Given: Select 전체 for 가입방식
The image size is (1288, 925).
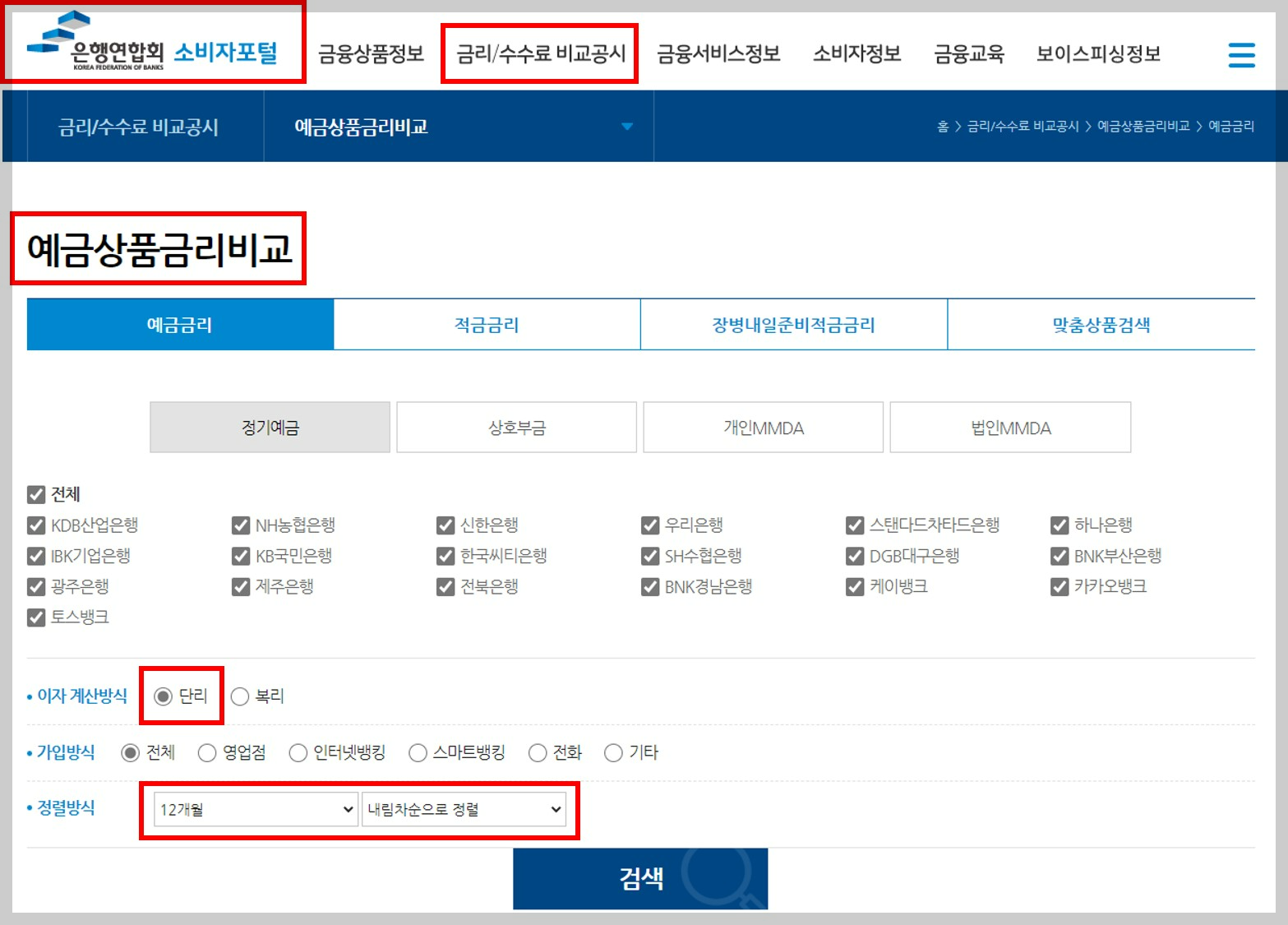Looking at the screenshot, I should [x=130, y=752].
